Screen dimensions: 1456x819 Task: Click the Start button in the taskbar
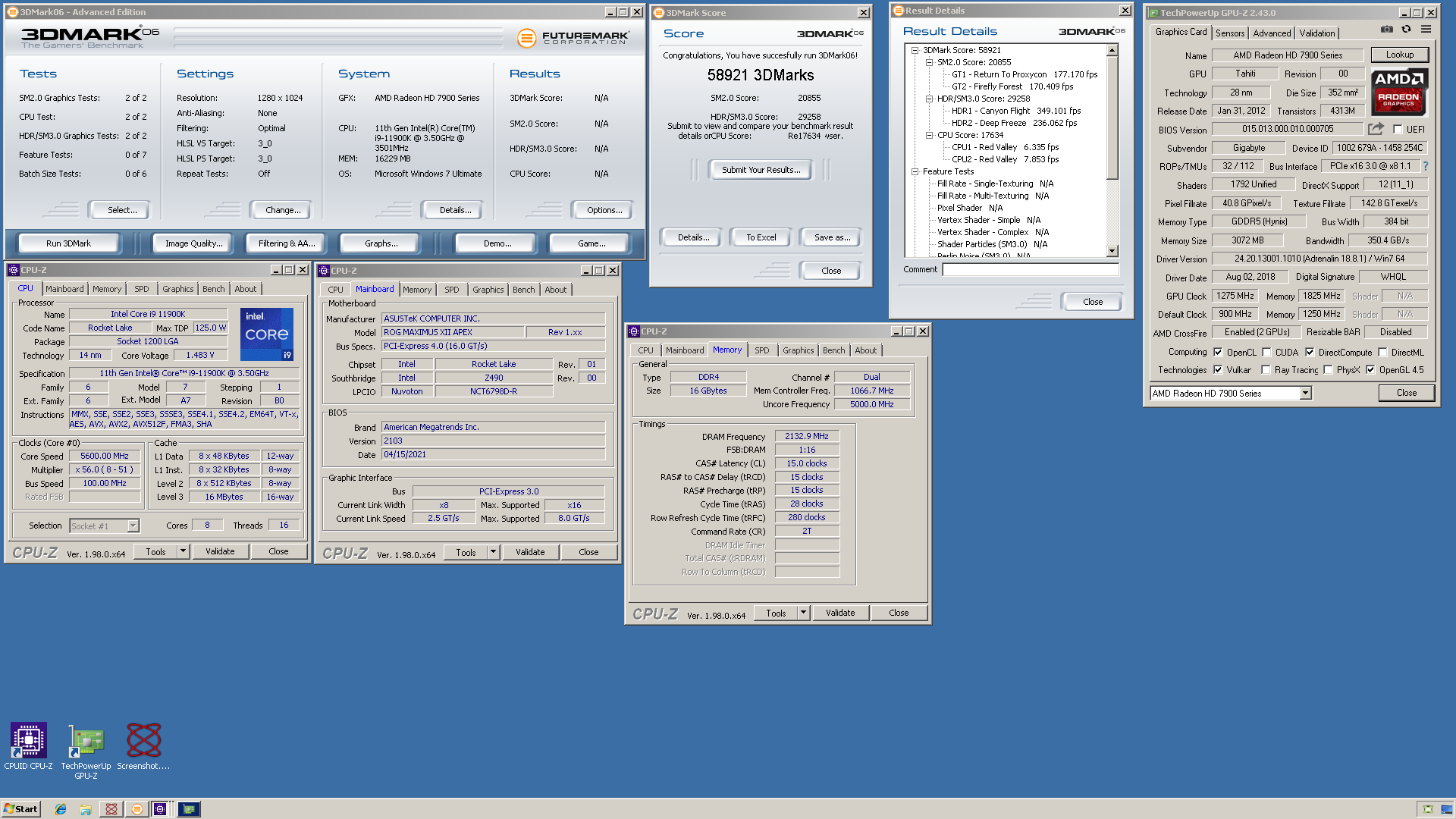point(20,809)
